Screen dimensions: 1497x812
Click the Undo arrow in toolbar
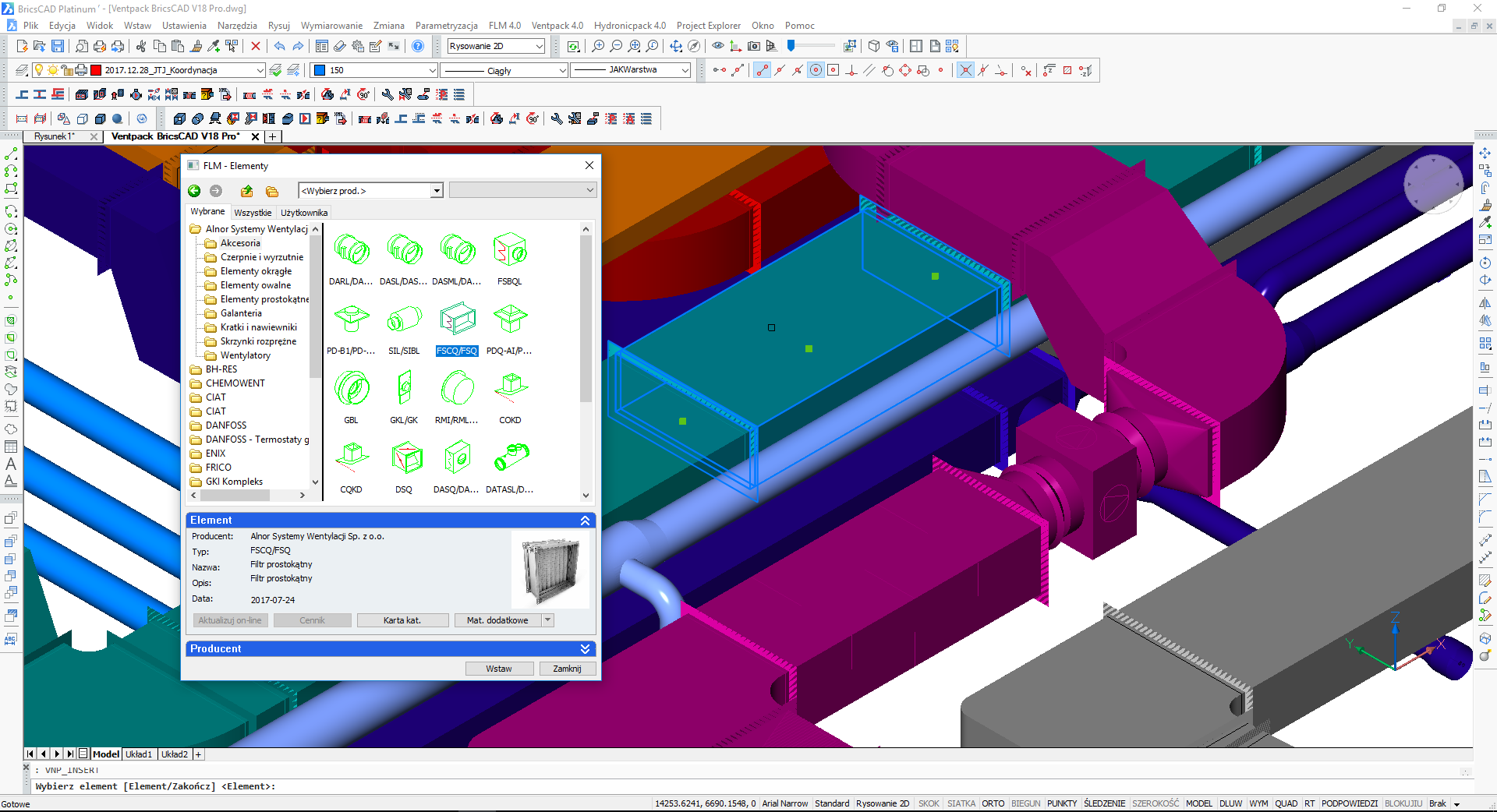point(279,47)
